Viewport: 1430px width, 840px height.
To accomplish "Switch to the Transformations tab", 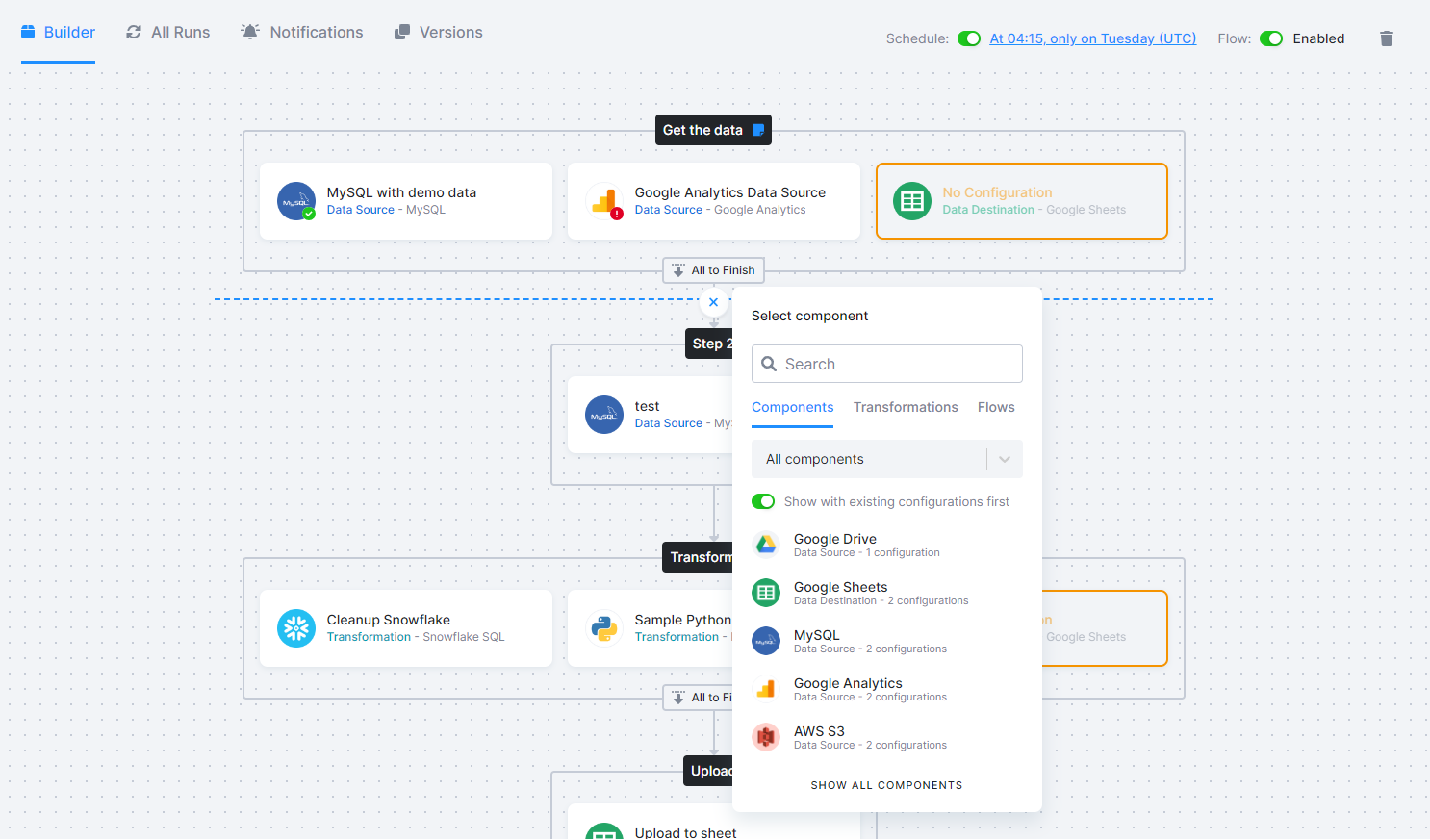I will (905, 407).
